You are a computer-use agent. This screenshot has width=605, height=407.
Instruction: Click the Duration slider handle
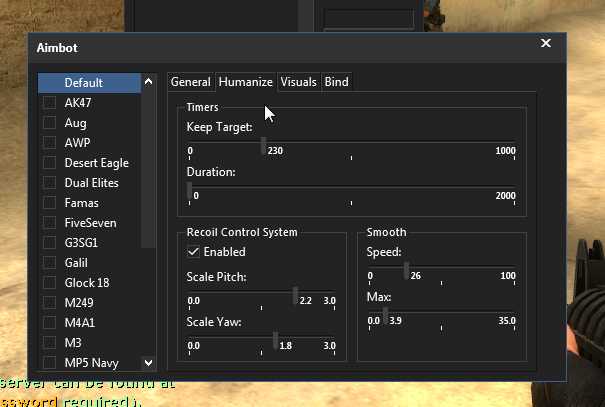pyautogui.click(x=189, y=191)
